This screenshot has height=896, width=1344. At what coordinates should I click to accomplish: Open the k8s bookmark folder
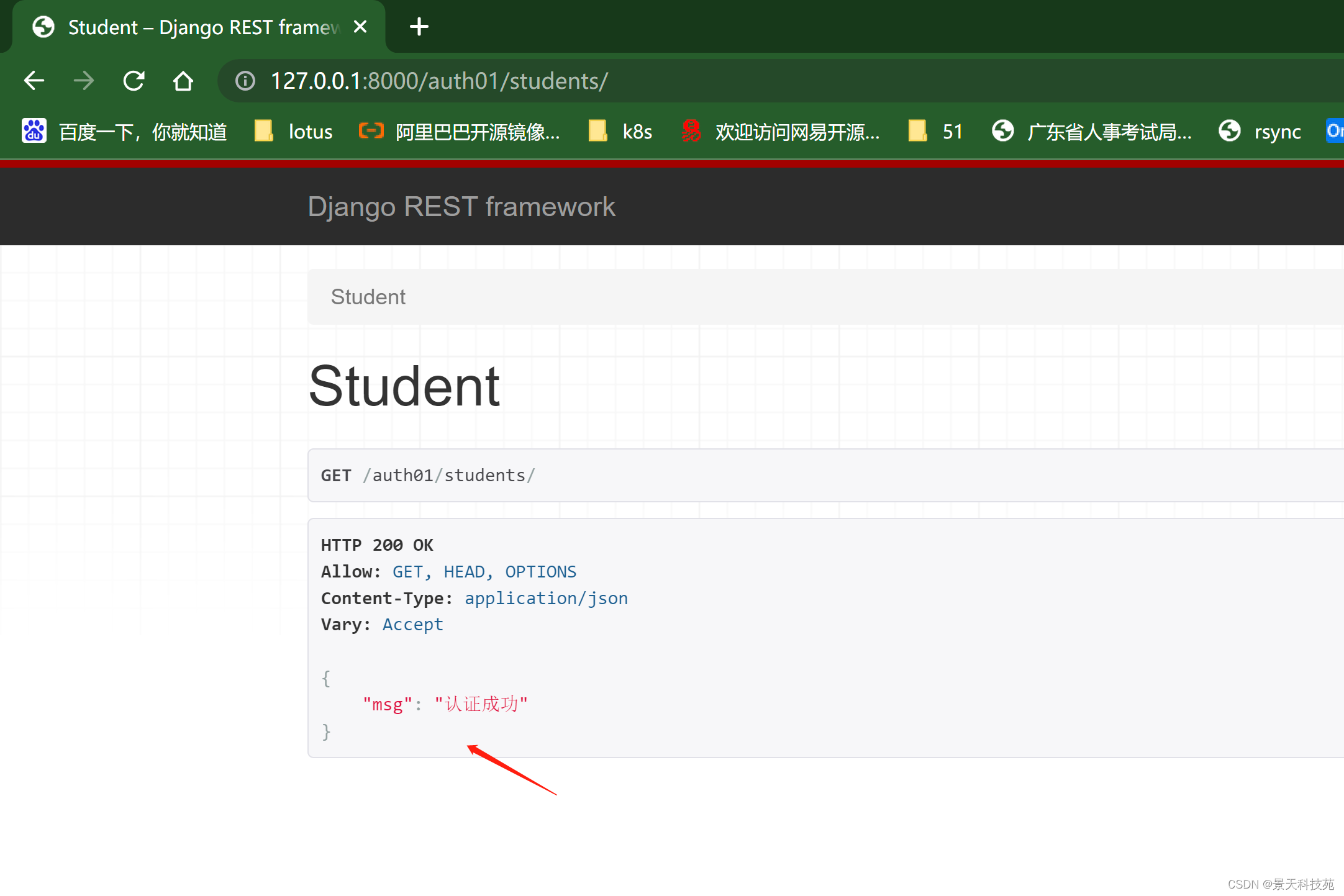[620, 132]
